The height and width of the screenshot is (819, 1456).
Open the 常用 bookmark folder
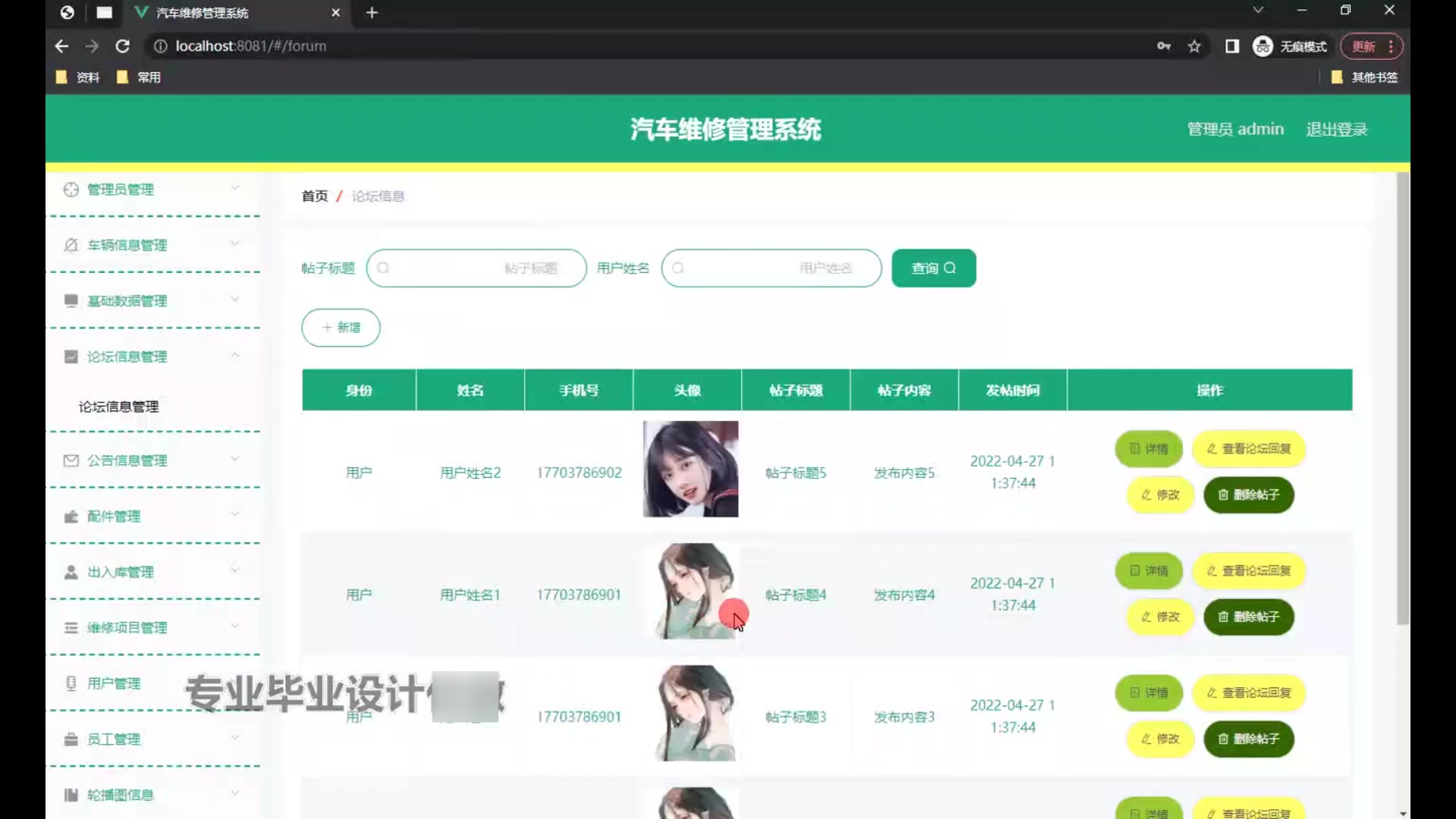coord(139,77)
